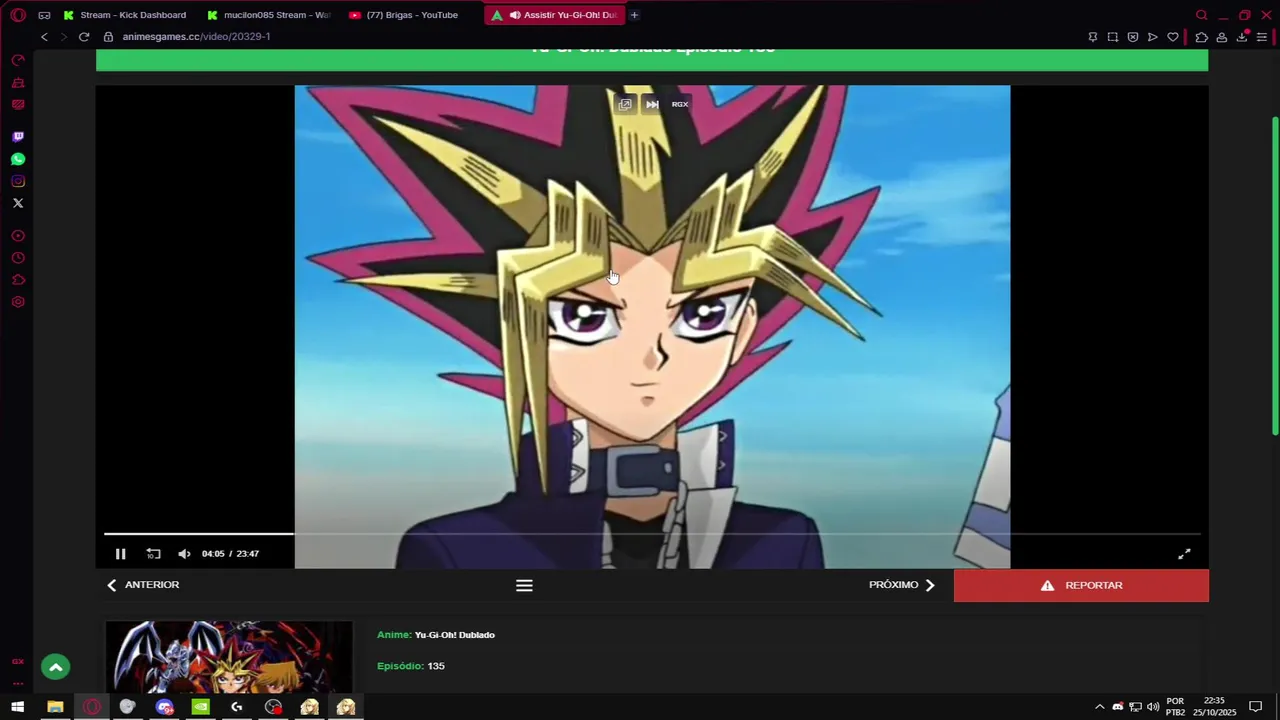Switch to the mucilon085 Stream tab
The image size is (1280, 720).
point(268,15)
